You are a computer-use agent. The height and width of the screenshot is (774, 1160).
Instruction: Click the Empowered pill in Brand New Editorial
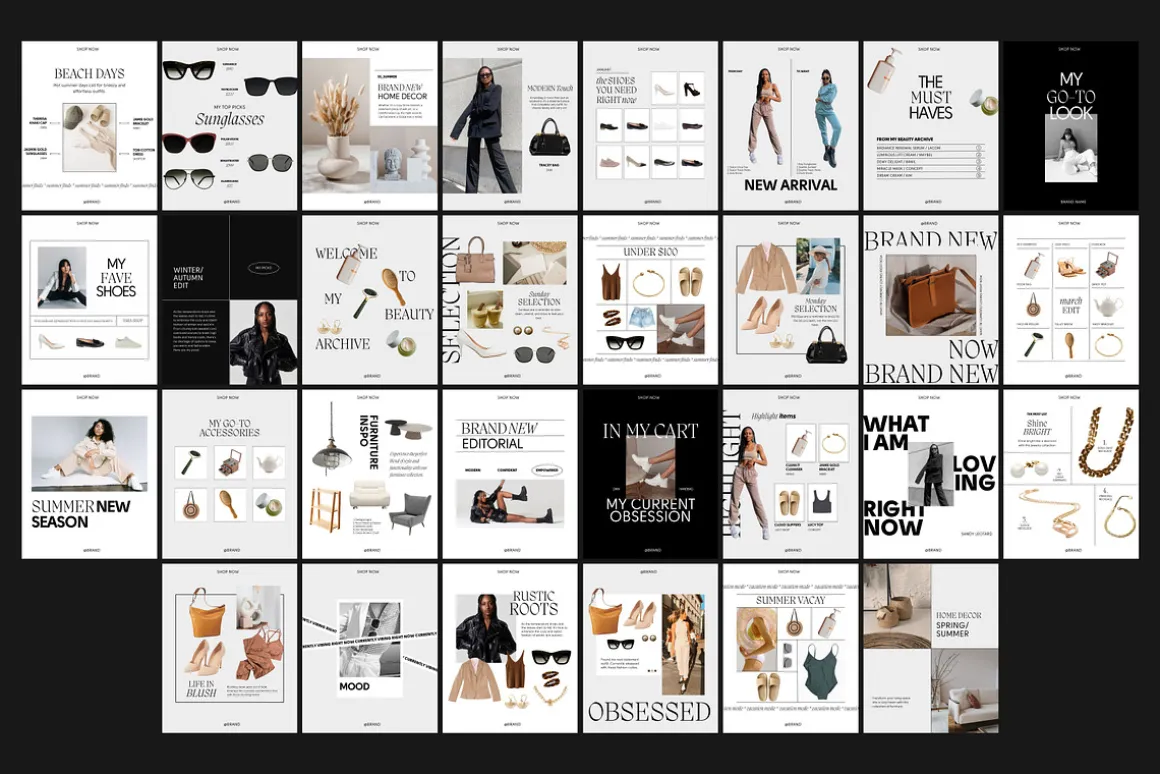[546, 470]
